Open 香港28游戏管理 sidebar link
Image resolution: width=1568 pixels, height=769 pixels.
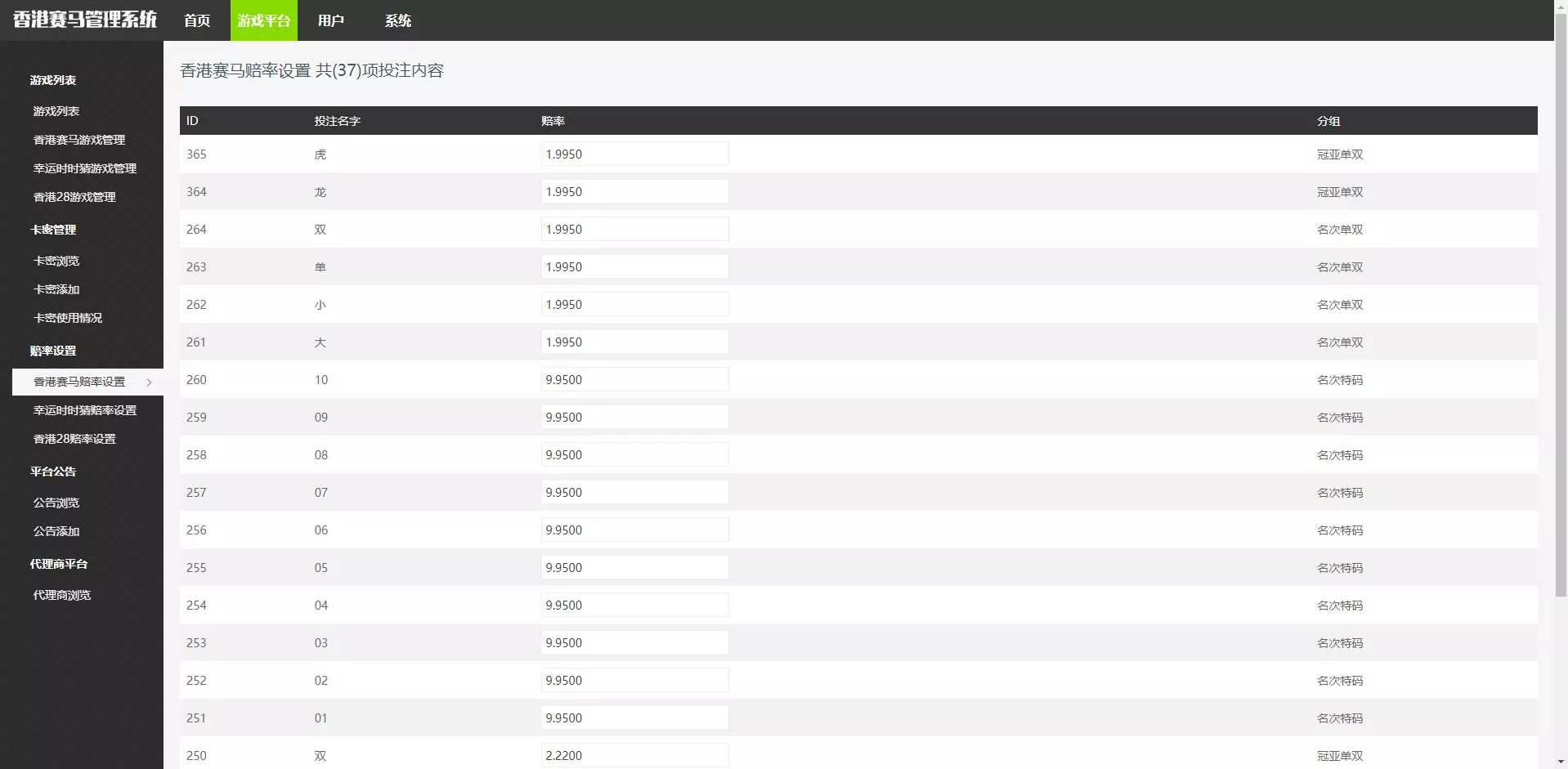coord(74,197)
